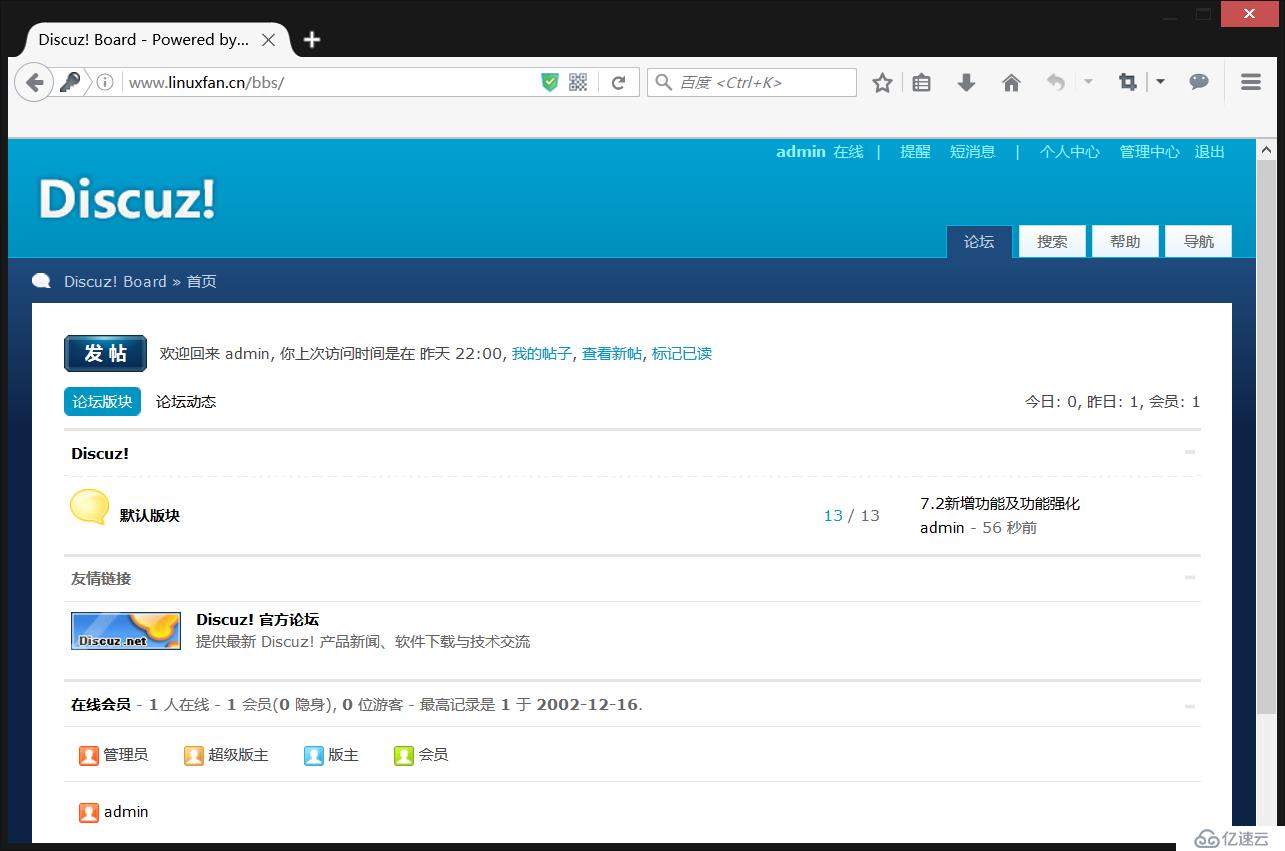
Task: Open site information icon in address bar
Action: point(105,82)
